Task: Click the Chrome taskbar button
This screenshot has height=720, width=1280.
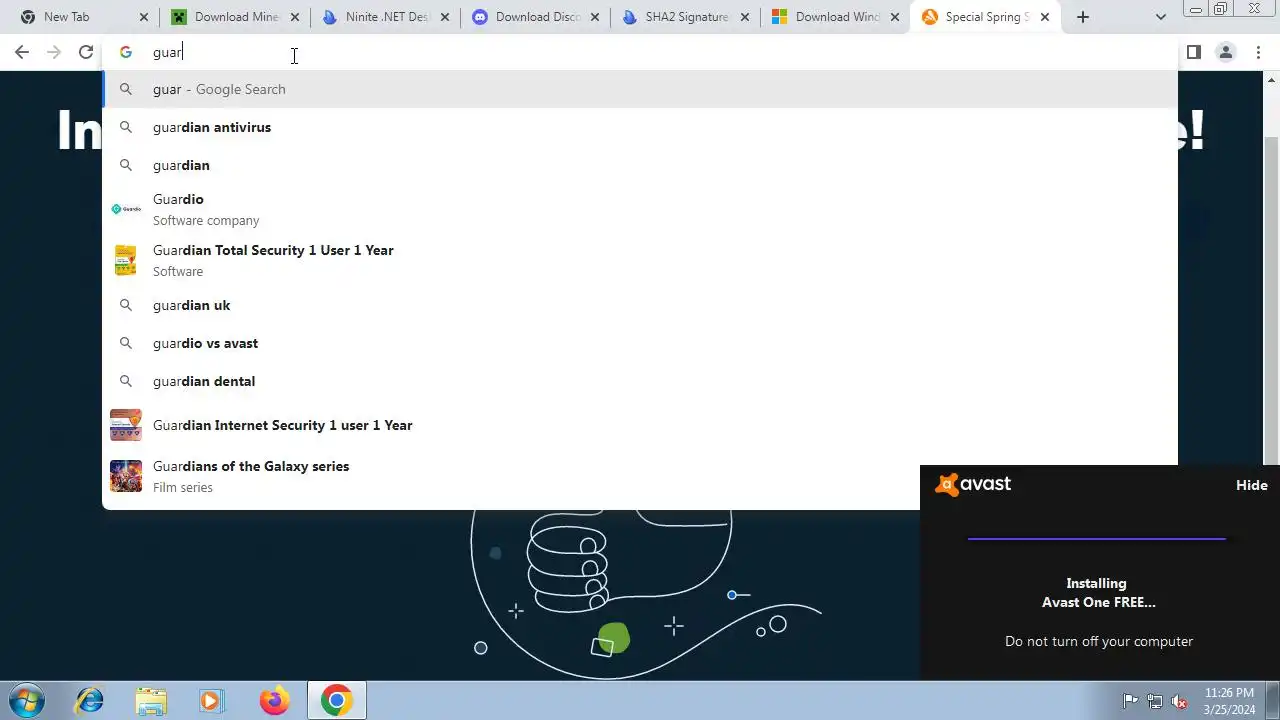Action: tap(336, 701)
